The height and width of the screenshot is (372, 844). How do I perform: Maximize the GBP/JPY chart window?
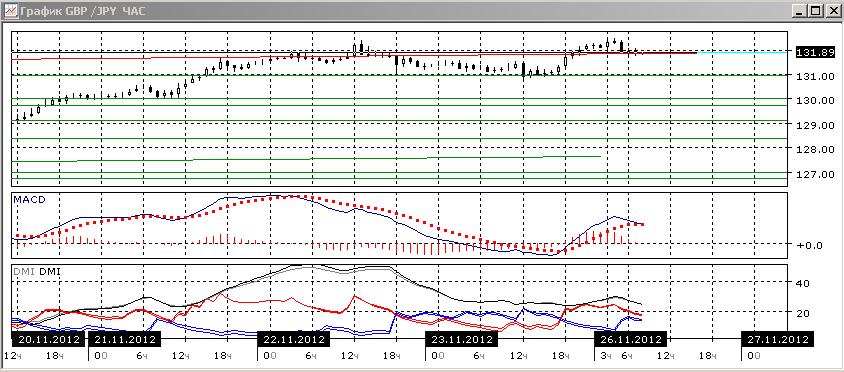(815, 11)
